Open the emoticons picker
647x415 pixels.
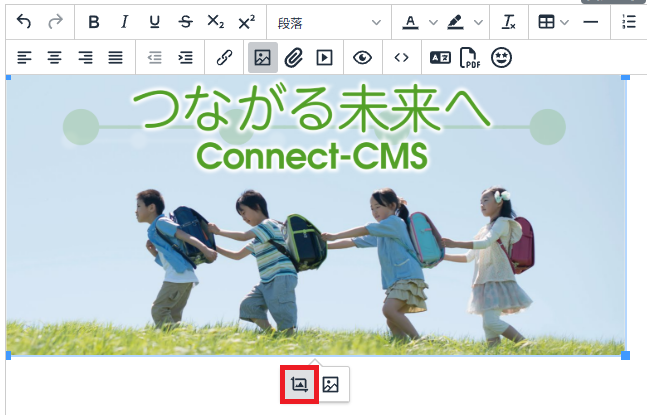[501, 57]
